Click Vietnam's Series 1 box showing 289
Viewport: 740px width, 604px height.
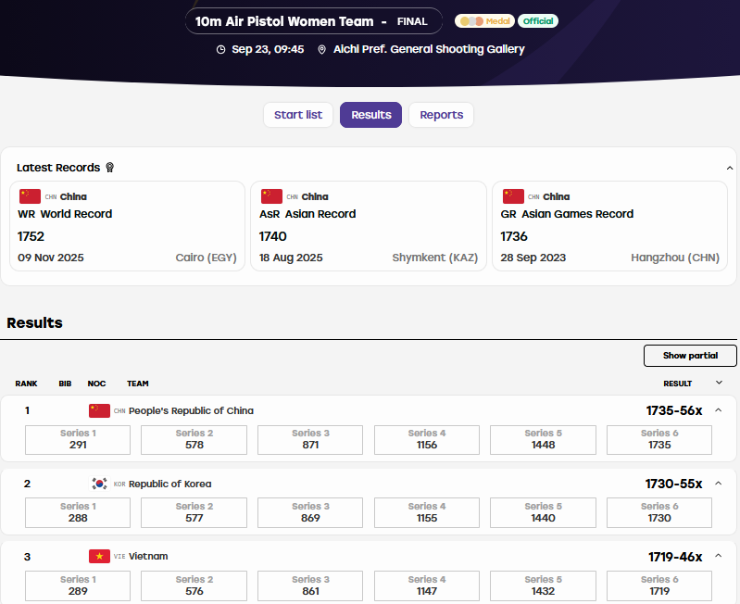[x=78, y=586]
